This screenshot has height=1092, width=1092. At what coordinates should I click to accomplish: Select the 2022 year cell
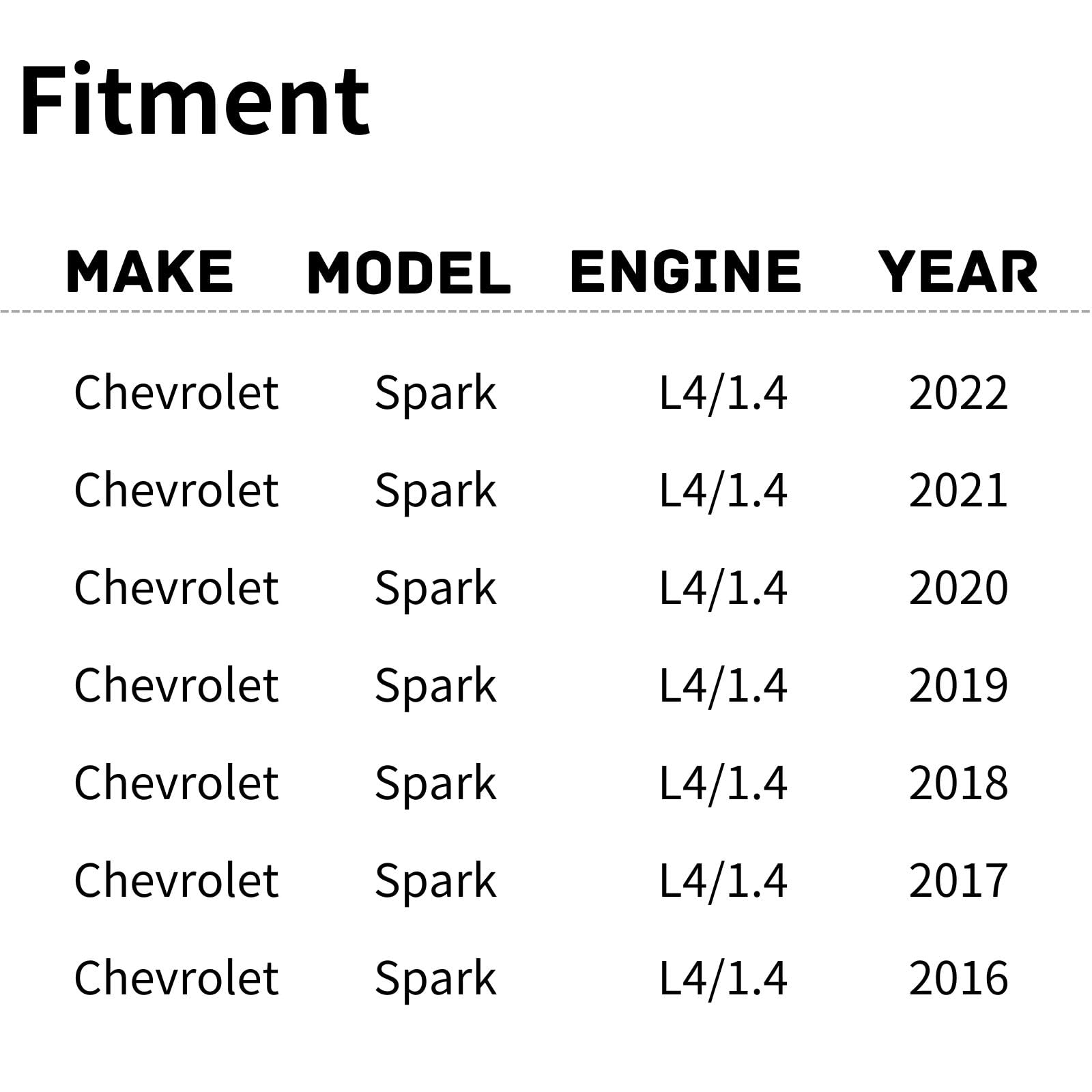[x=958, y=393]
